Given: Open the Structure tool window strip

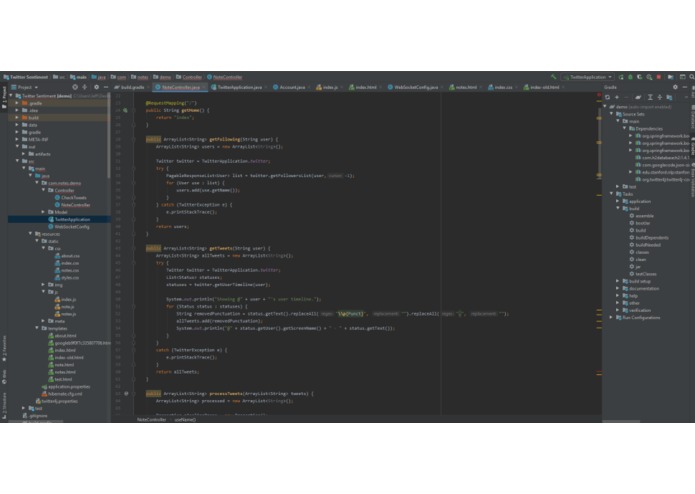Looking at the screenshot, I should coord(4,405).
